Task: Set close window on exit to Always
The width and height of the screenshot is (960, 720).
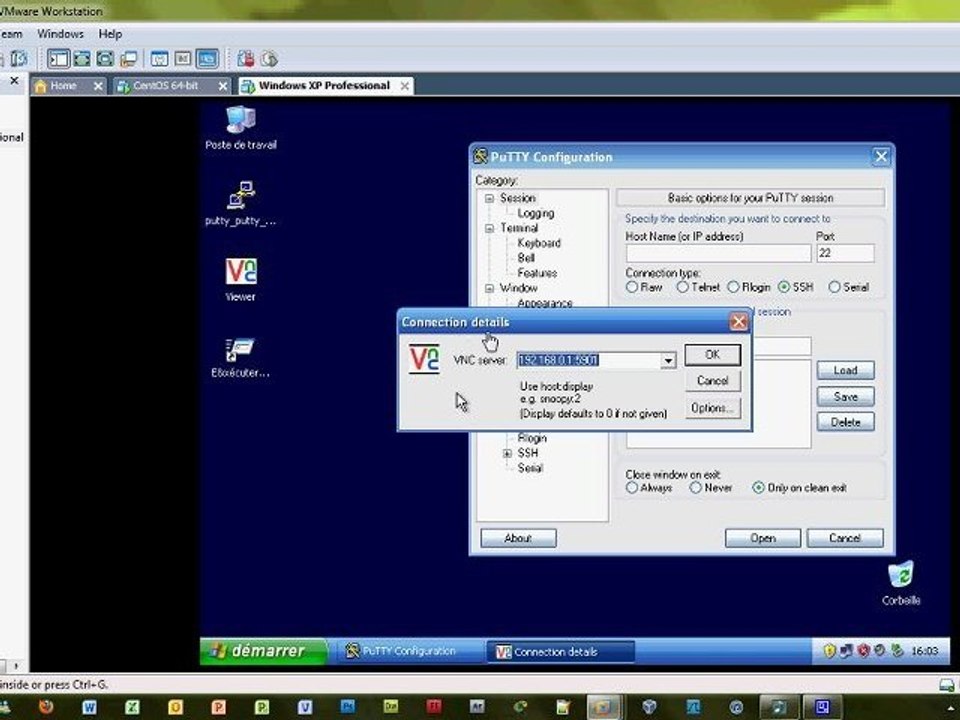Action: [632, 488]
